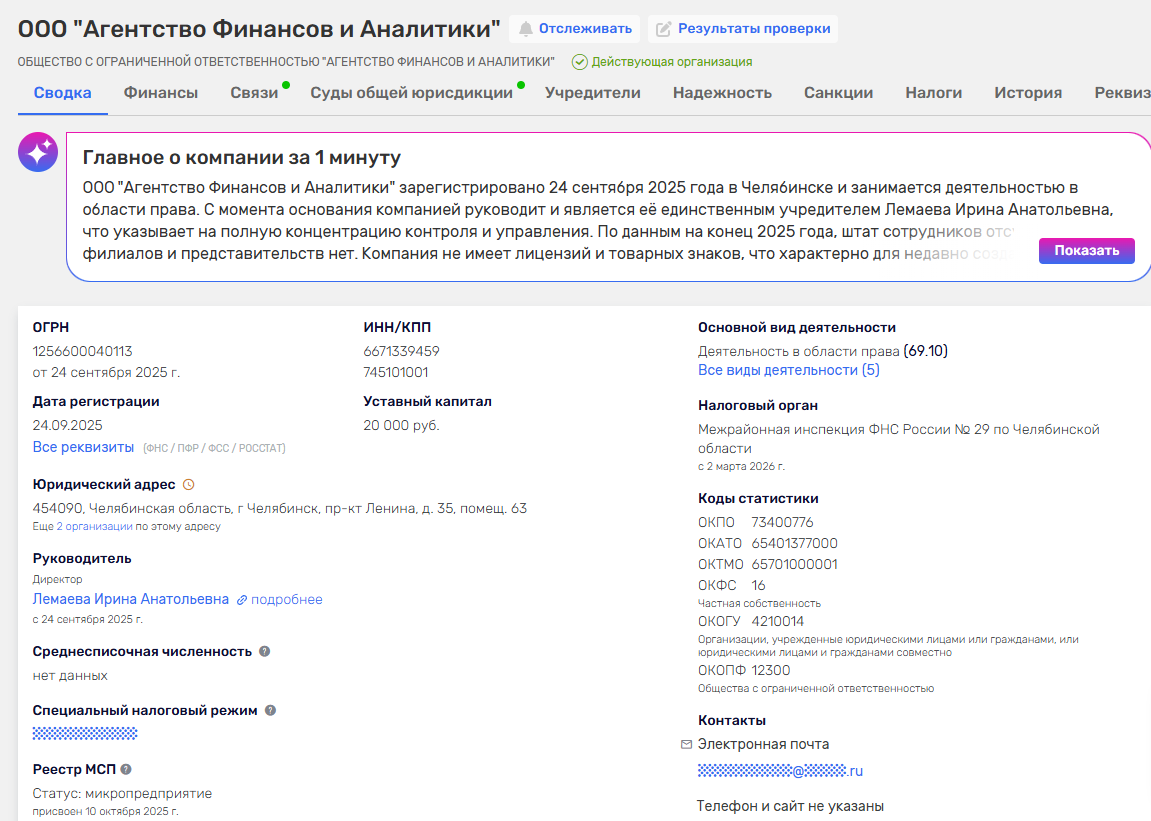Click the ОКФС code 16
This screenshot has height=821, width=1151.
pos(758,585)
